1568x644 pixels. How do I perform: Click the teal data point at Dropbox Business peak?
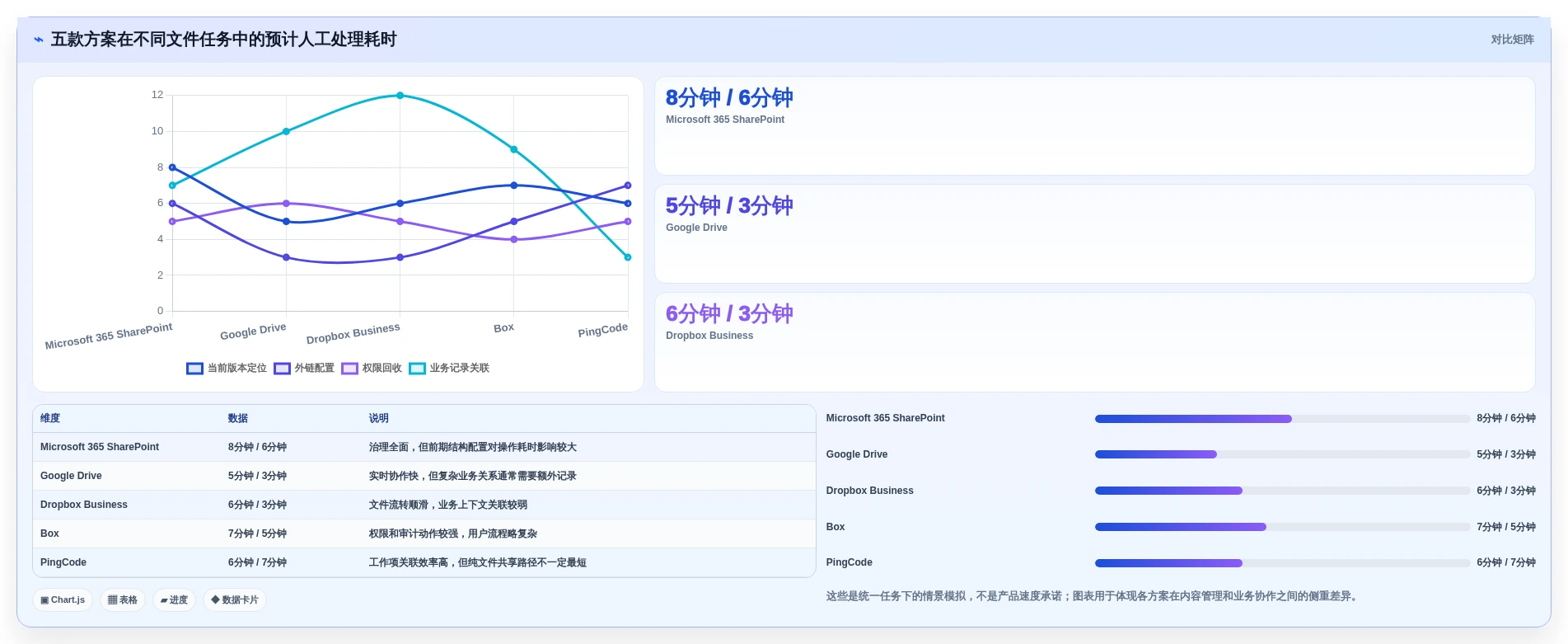[x=400, y=96]
